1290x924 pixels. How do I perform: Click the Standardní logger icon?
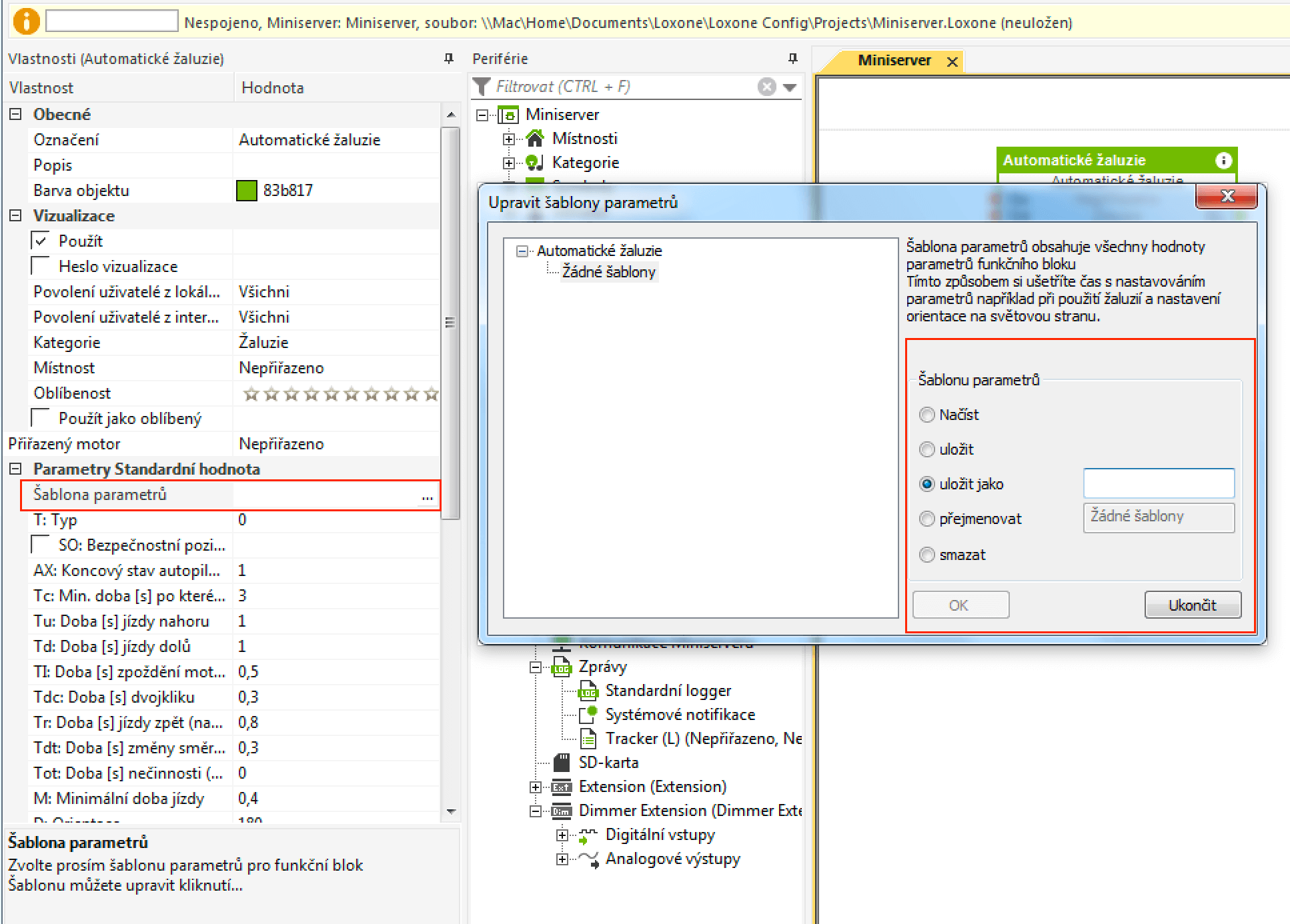(x=588, y=691)
